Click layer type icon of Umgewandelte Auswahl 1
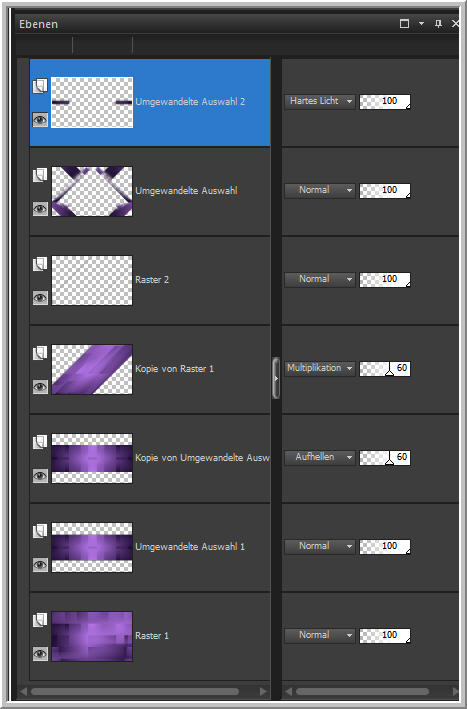Viewport: 467px width, 709px height. click(x=40, y=531)
